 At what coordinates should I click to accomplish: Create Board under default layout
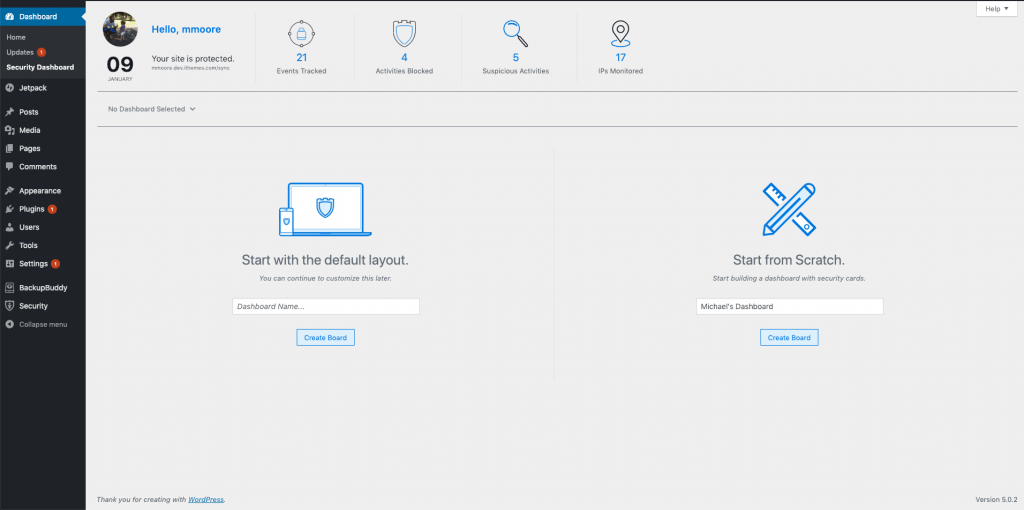[325, 338]
